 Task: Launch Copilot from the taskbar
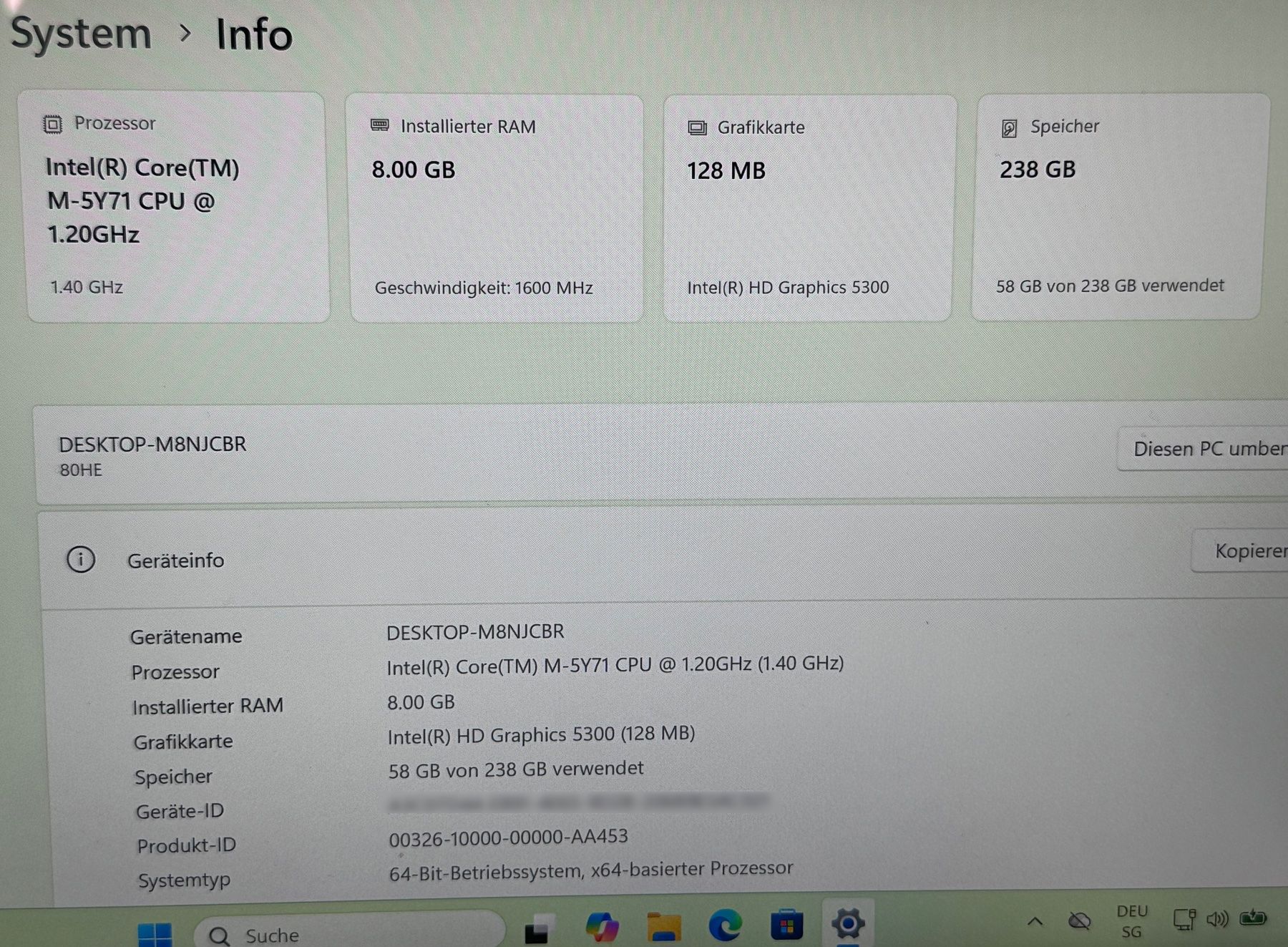(602, 926)
